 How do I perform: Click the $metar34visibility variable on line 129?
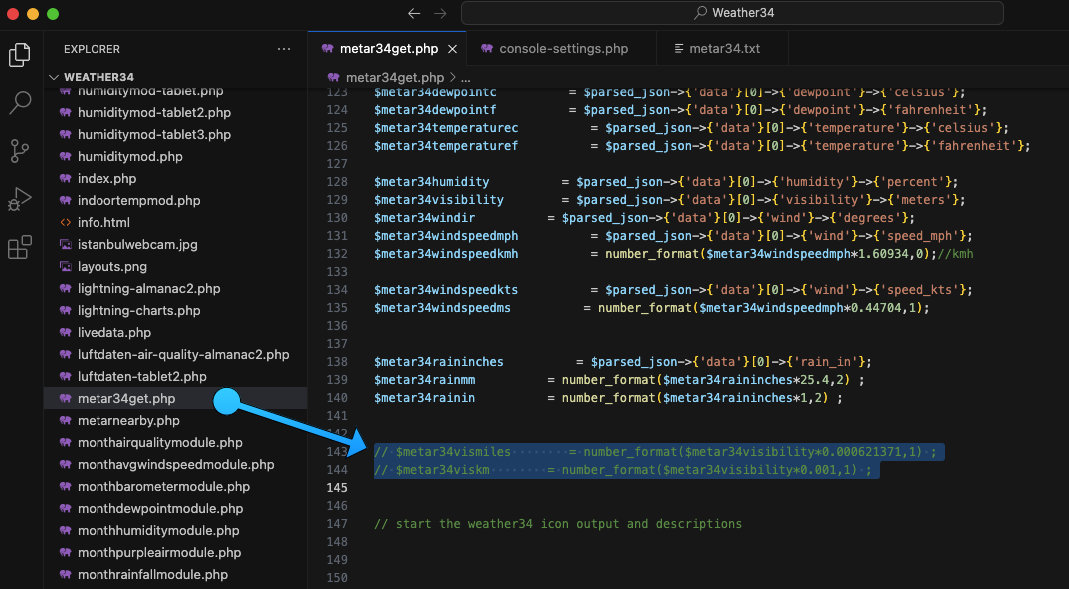439,200
